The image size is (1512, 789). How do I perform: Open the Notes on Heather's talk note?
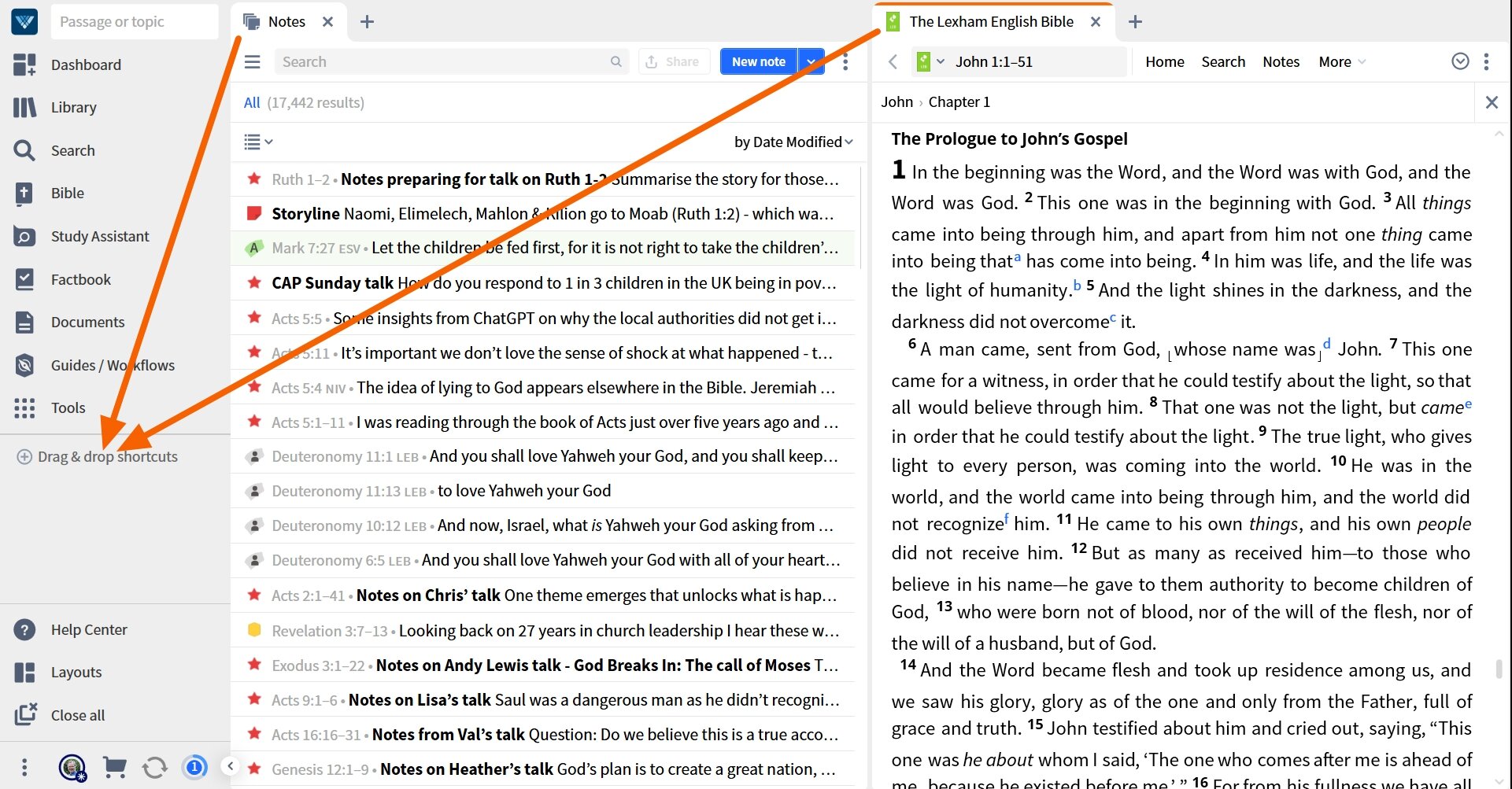point(543,769)
